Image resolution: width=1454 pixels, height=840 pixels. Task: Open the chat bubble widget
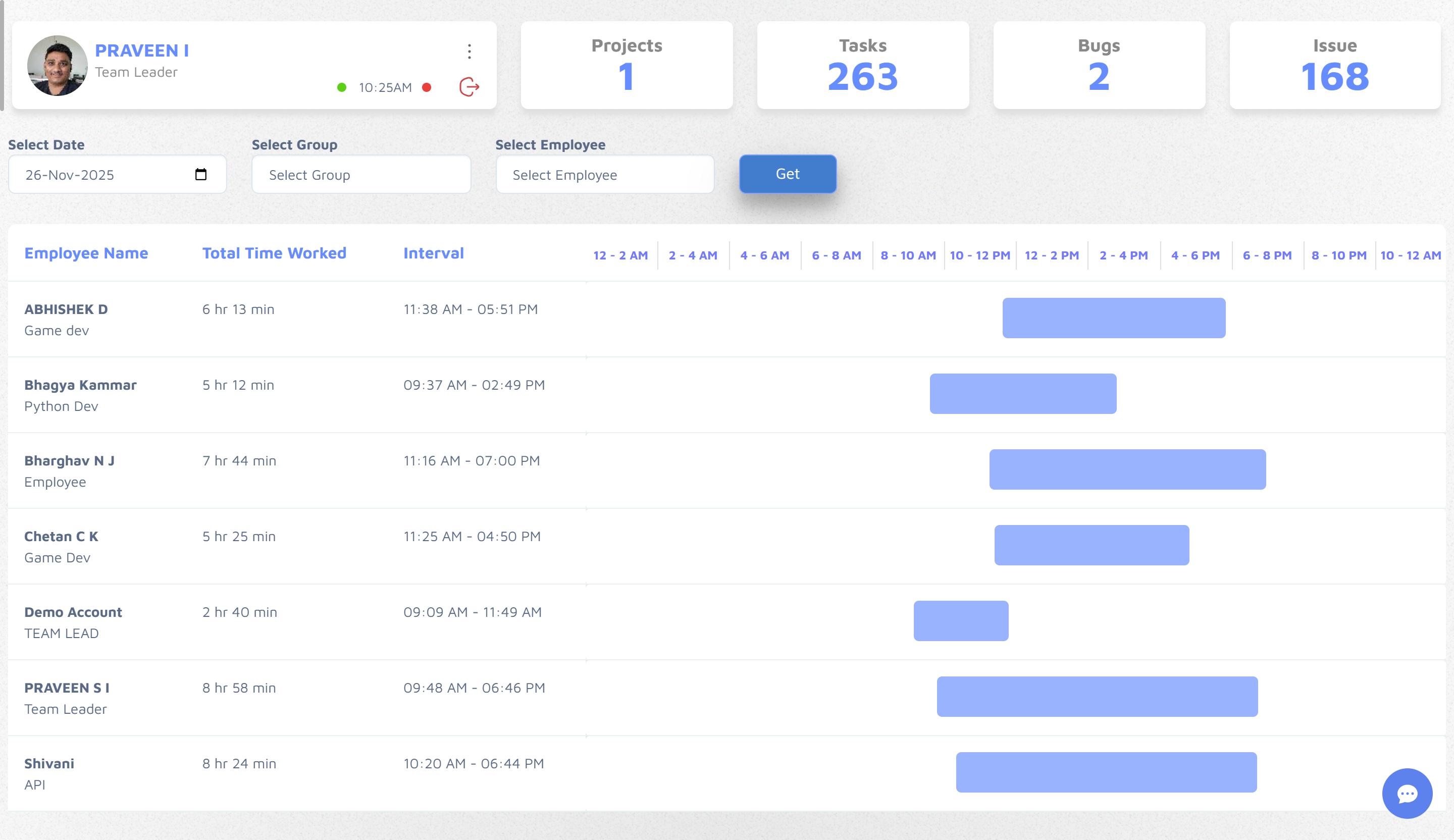pos(1407,793)
